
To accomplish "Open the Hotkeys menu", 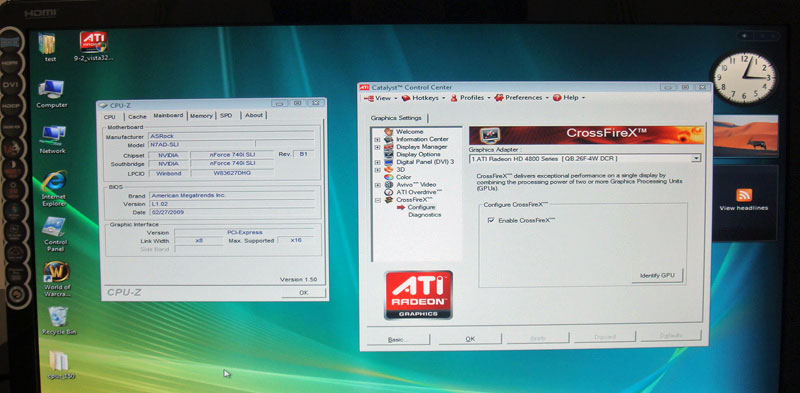I will point(423,97).
